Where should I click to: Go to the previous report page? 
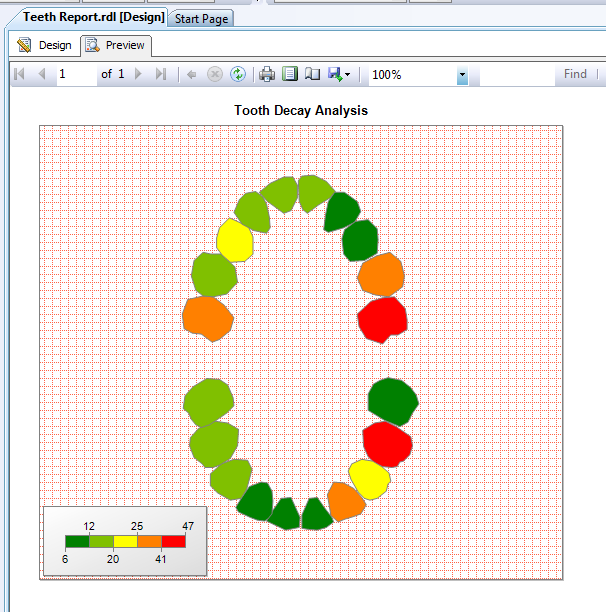pos(42,74)
